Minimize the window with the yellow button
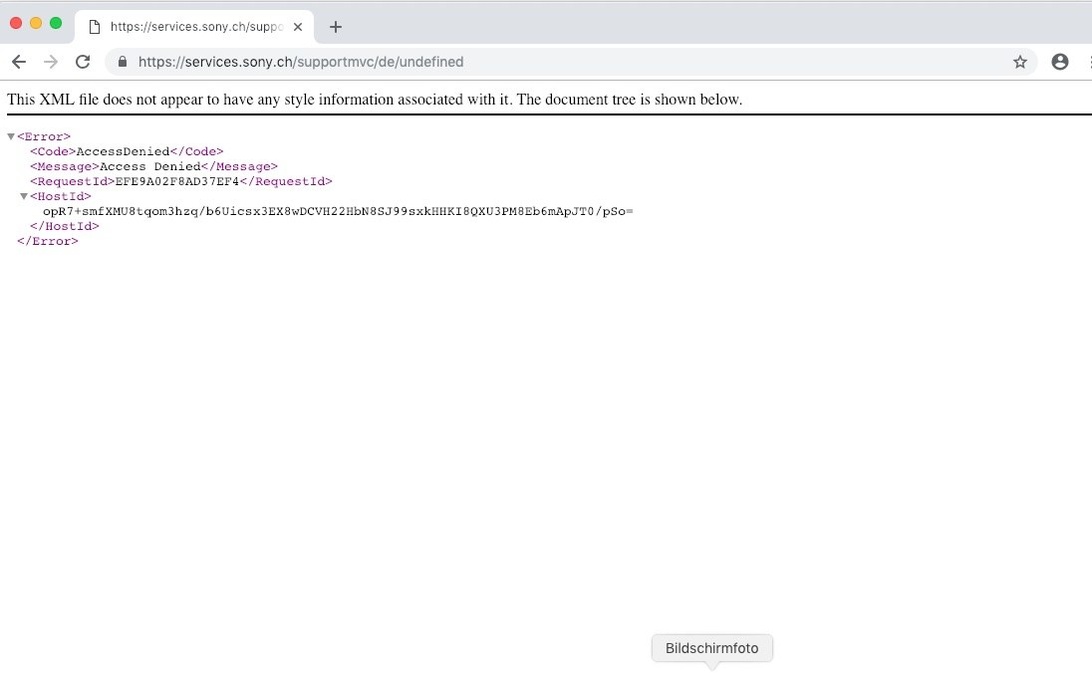1092x673 pixels. click(x=36, y=23)
